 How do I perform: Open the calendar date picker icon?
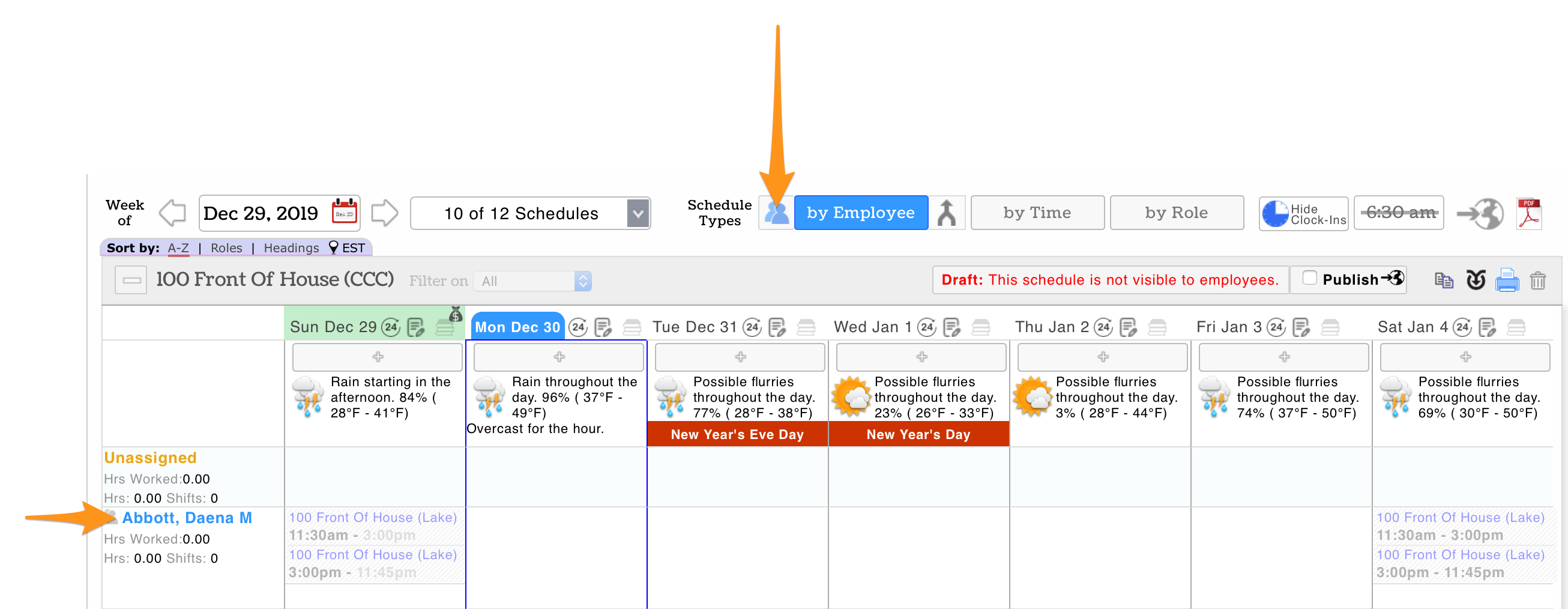pyautogui.click(x=344, y=213)
